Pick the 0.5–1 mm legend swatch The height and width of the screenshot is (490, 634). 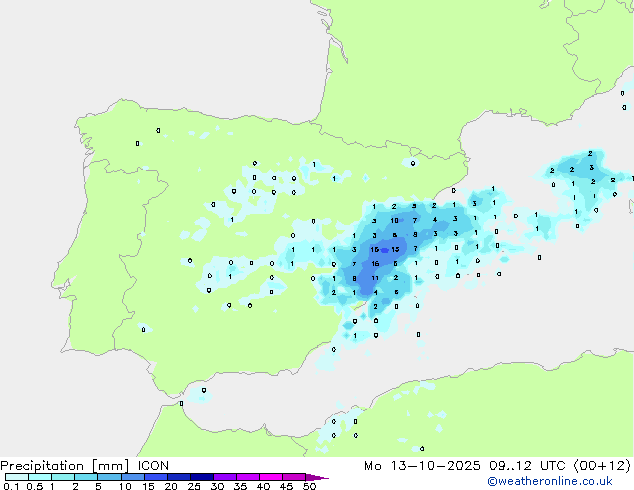tap(40, 477)
